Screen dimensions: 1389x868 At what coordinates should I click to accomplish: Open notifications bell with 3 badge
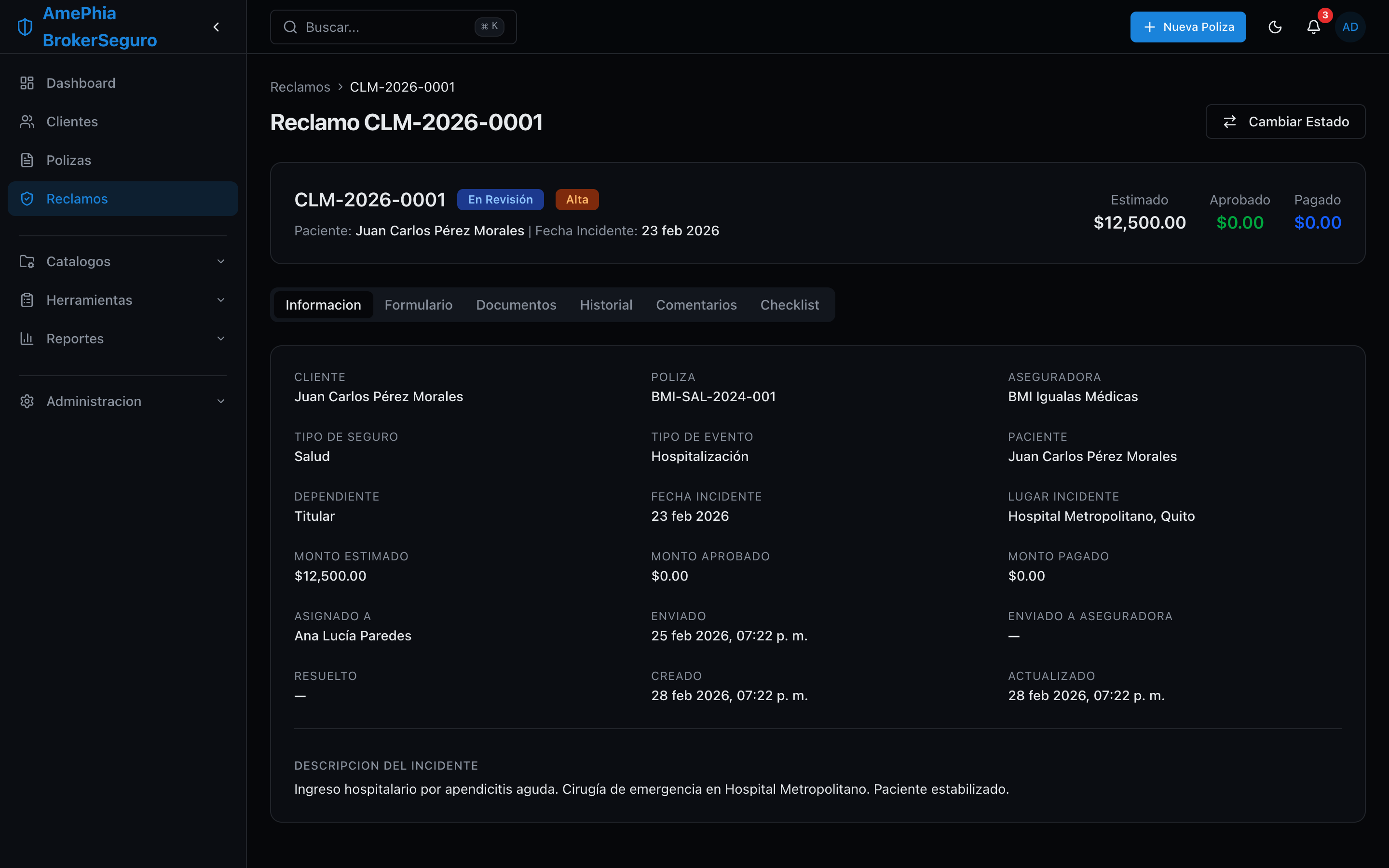coord(1314,27)
